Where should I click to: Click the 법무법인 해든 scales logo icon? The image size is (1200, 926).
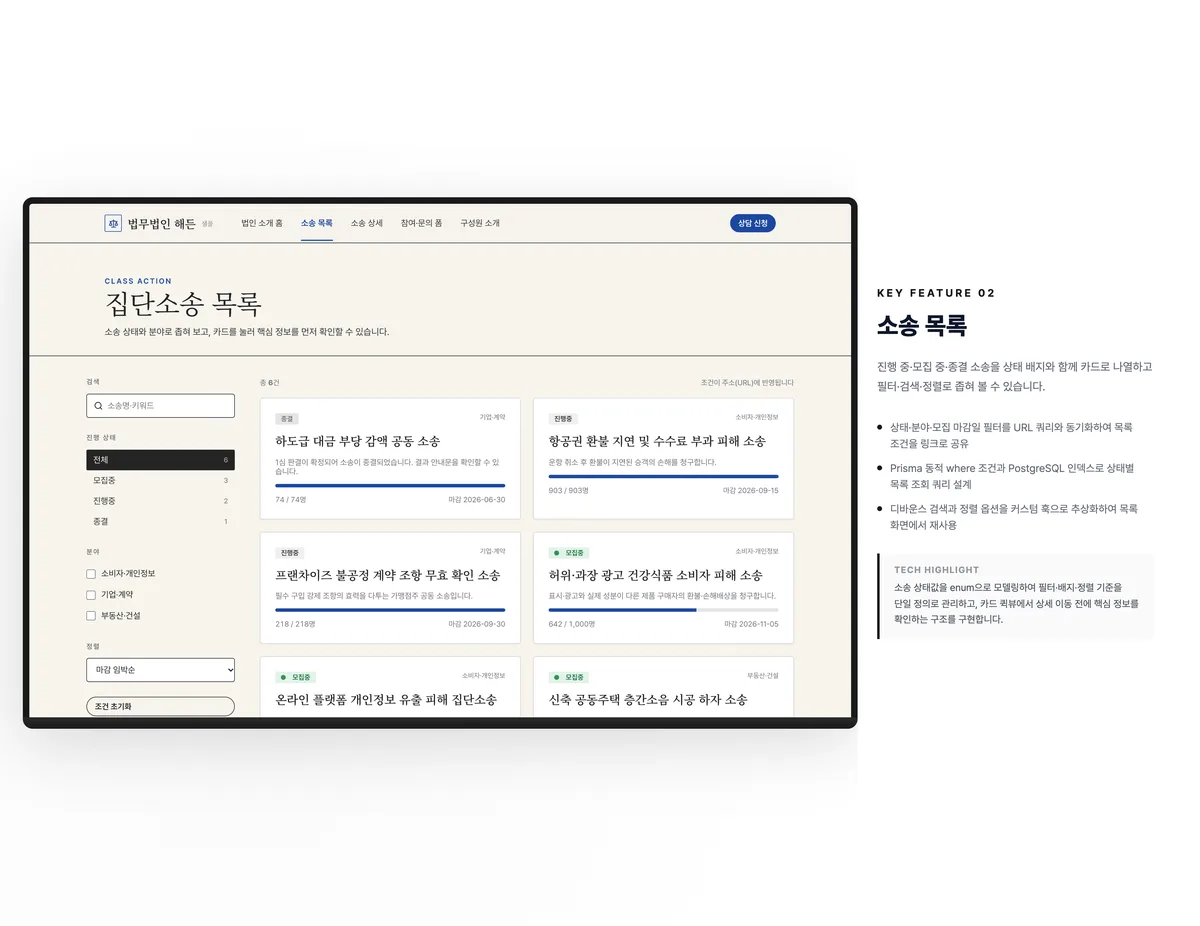point(113,223)
